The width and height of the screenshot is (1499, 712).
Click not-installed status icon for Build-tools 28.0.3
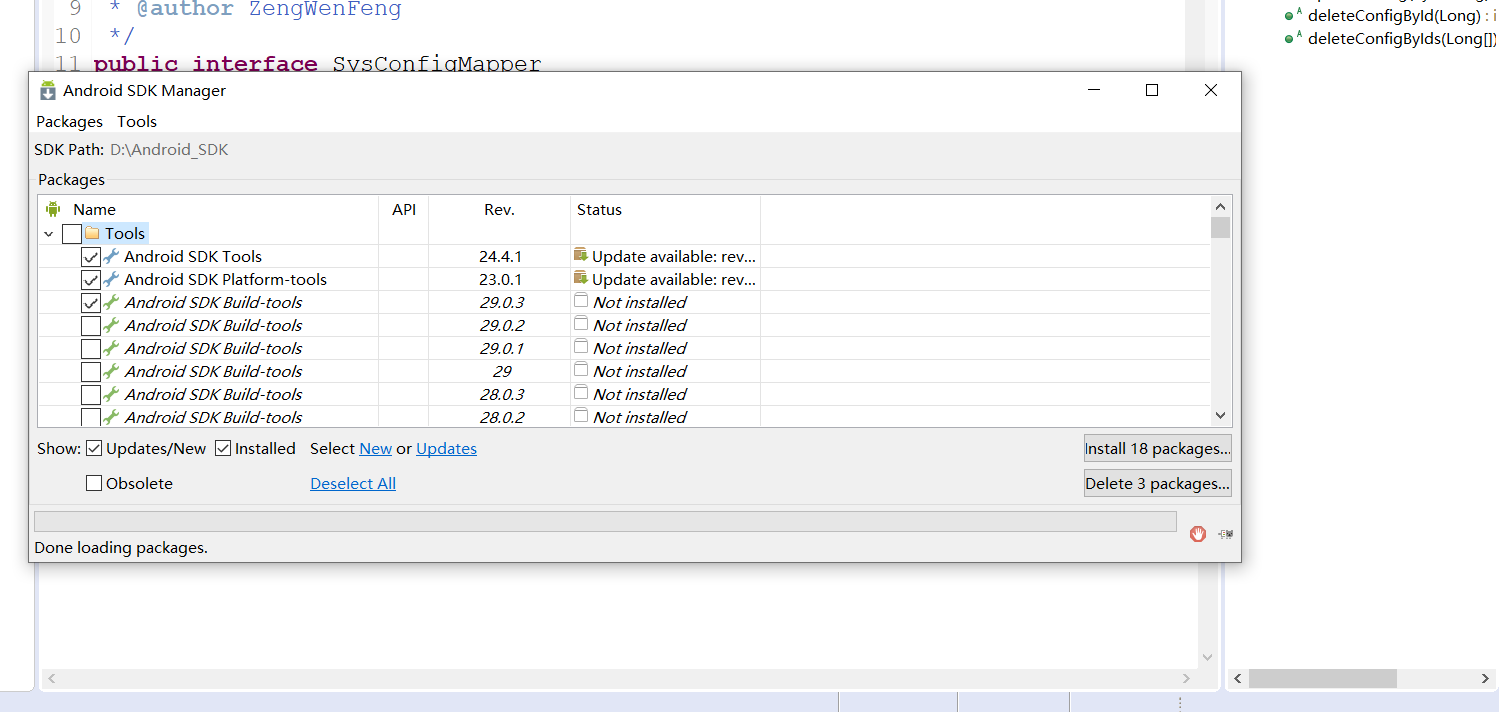click(x=581, y=393)
